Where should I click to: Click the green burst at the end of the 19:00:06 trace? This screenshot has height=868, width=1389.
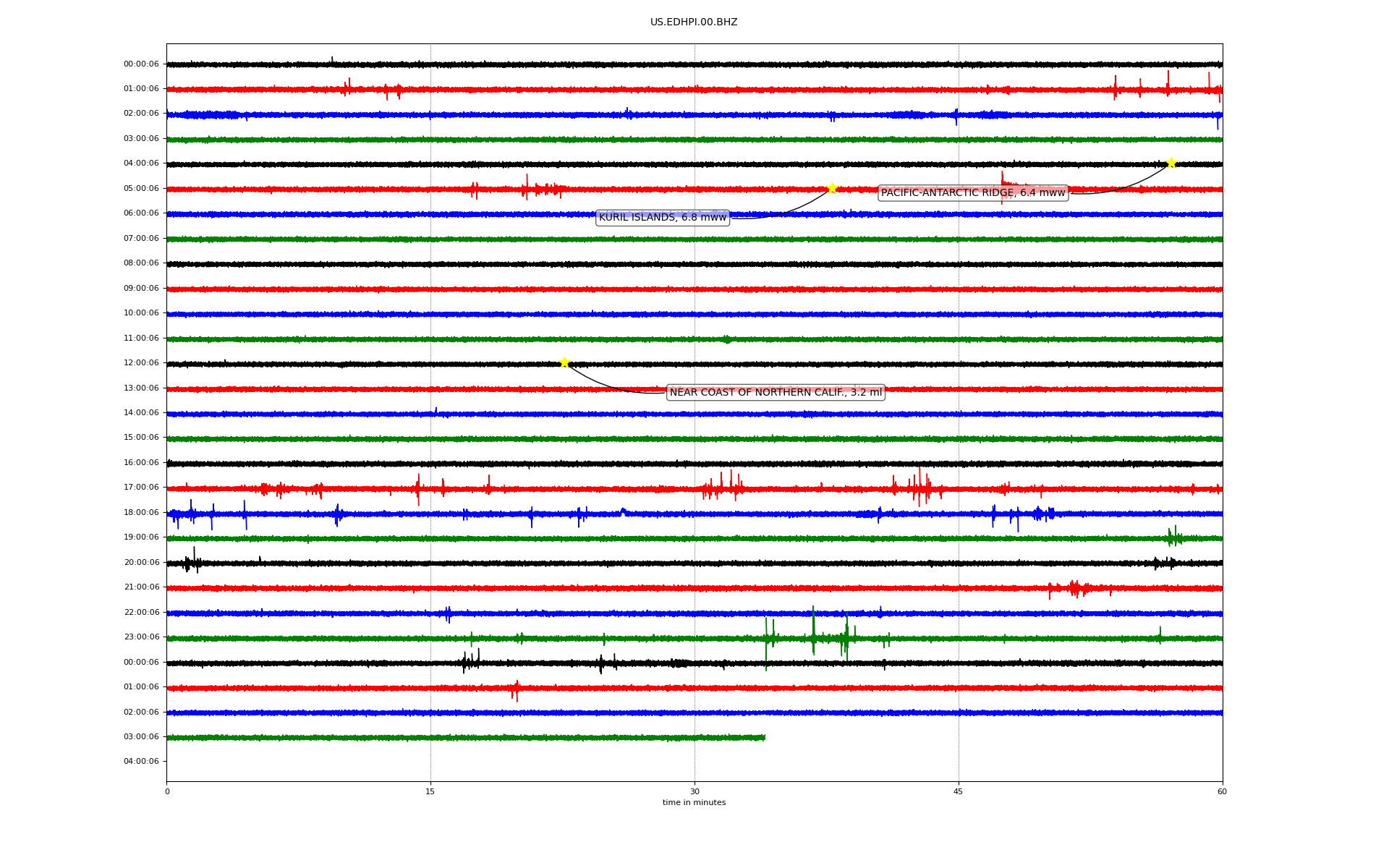click(1173, 537)
